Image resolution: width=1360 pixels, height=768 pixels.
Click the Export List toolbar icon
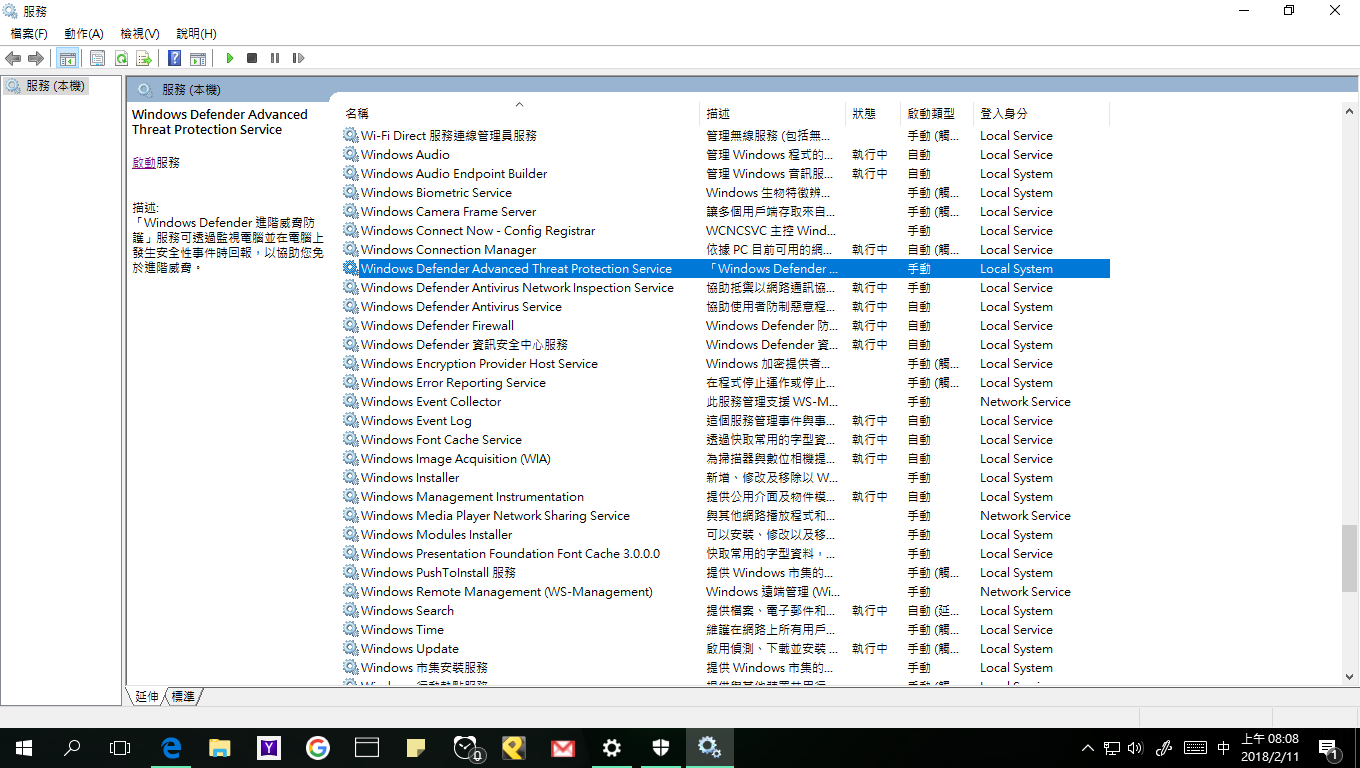coord(144,59)
